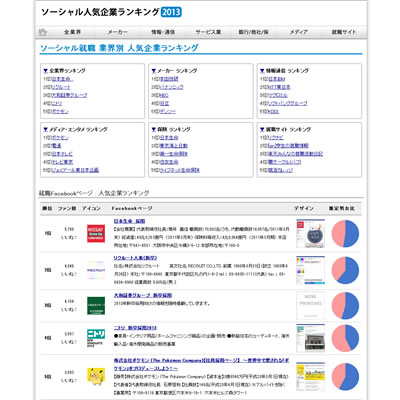Toggle the triangle beside メーカー ランキング
Screen dimensions: 400x400
tap(154, 71)
